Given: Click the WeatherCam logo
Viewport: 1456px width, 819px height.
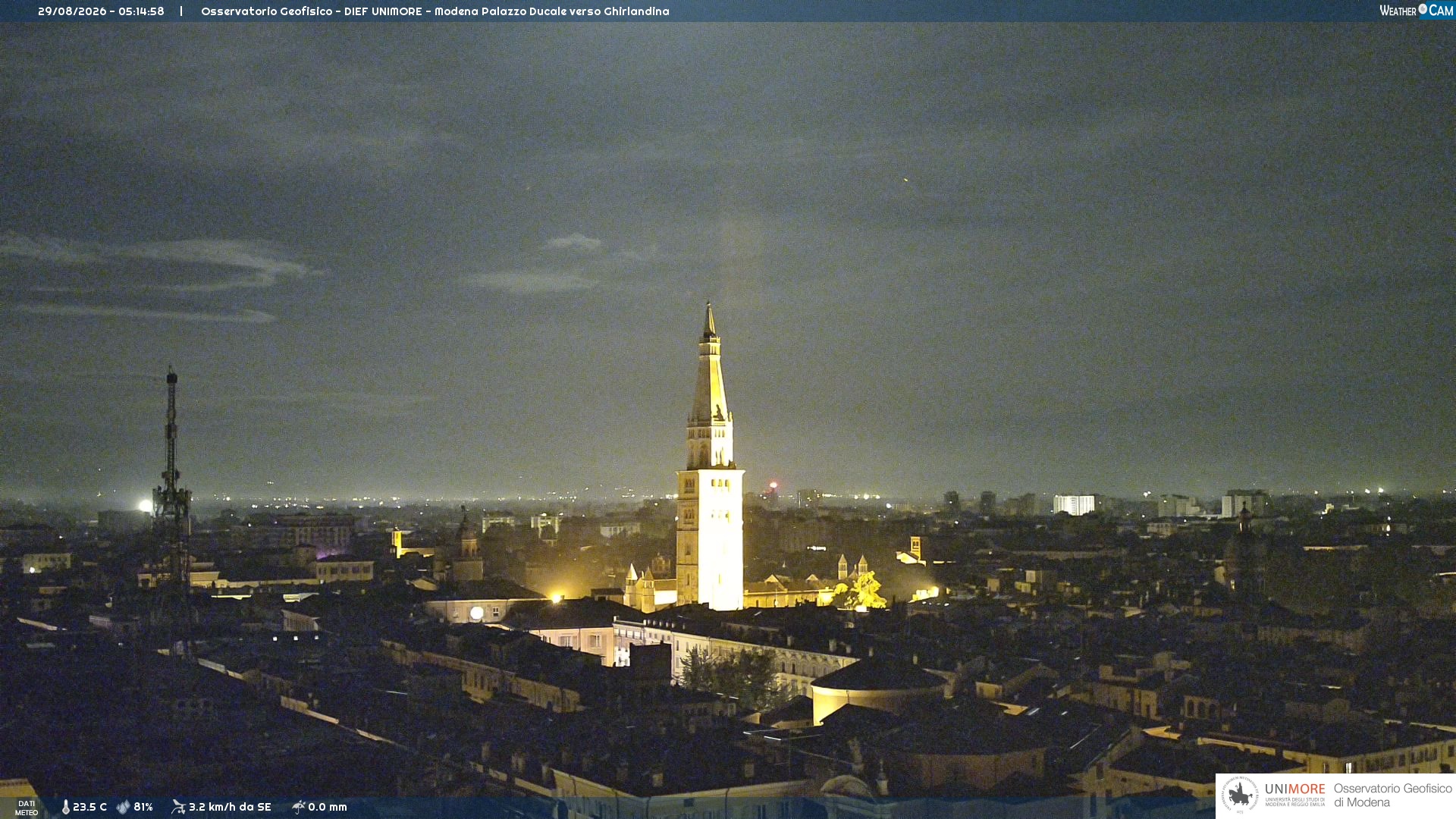Looking at the screenshot, I should coord(1416,11).
